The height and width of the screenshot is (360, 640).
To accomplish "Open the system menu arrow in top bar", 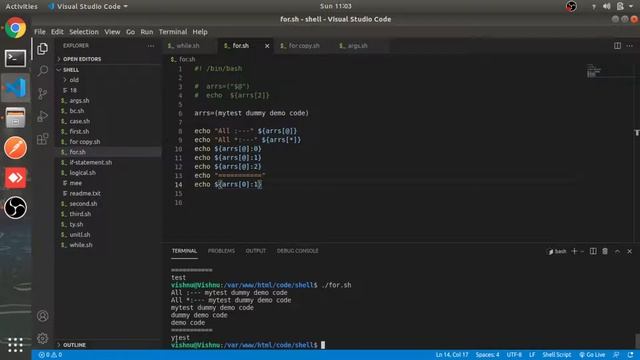I will click(x=631, y=6).
